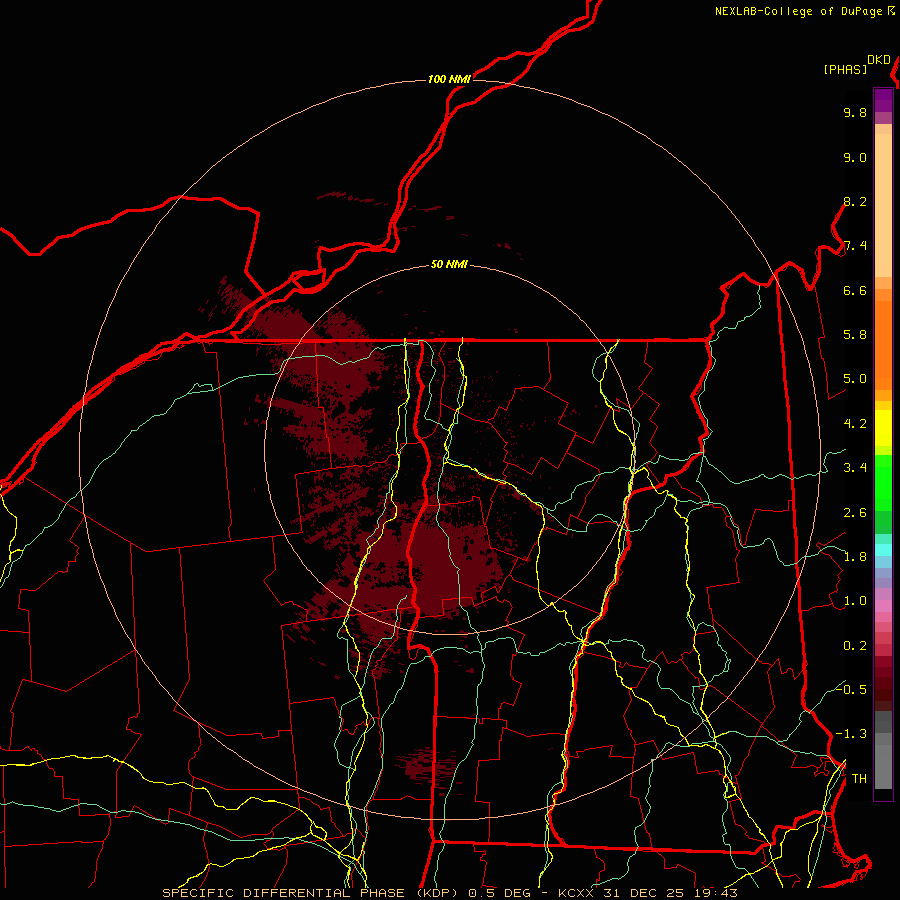Click the 5.8 value on color scale
This screenshot has width=900, height=900.
click(x=855, y=335)
